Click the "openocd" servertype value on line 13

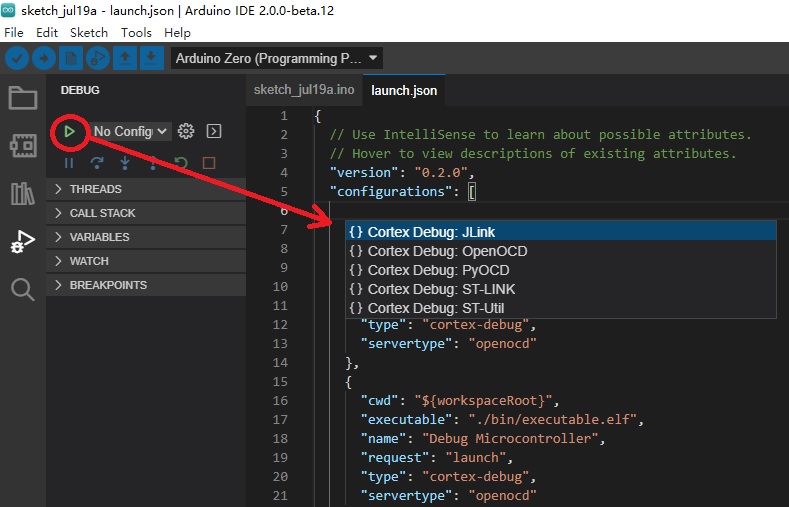point(502,344)
